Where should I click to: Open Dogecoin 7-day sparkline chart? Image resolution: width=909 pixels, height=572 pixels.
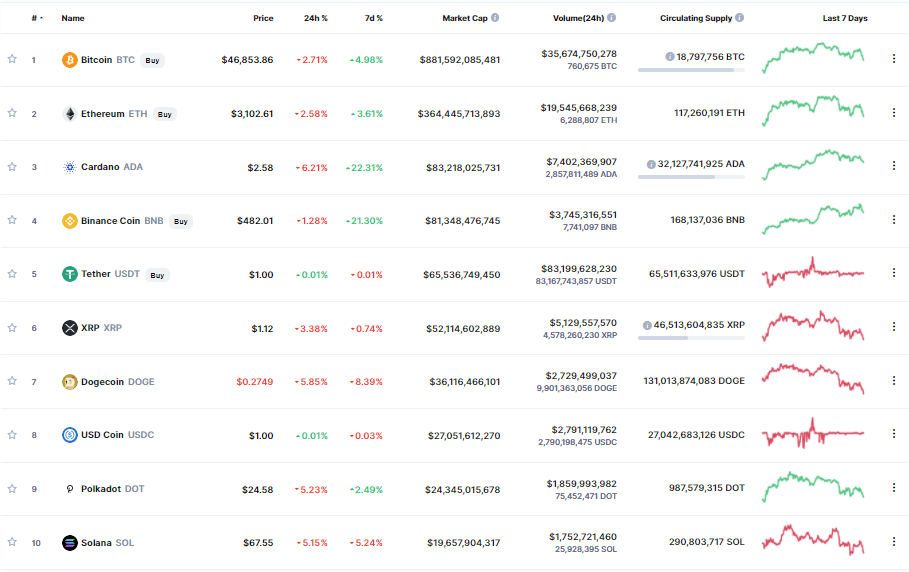[813, 379]
